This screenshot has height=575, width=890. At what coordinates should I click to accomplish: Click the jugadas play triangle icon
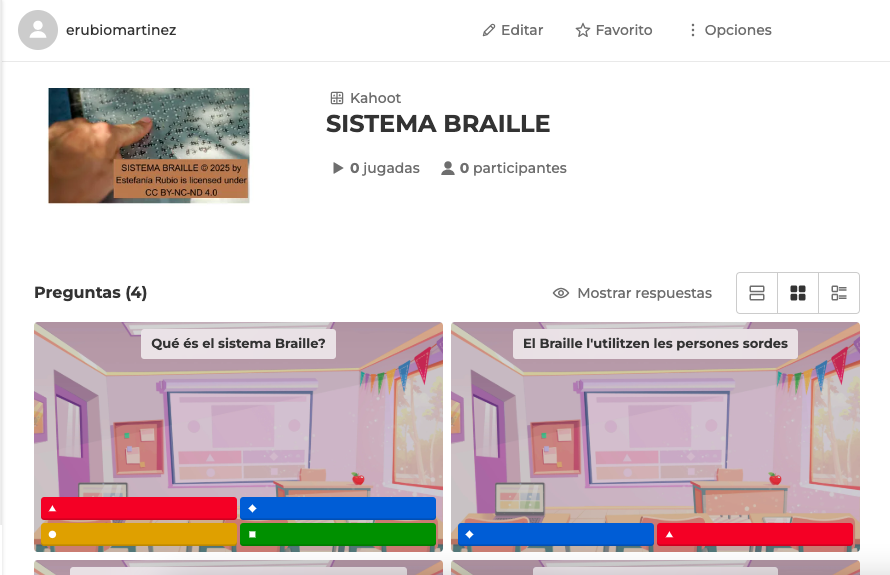[338, 168]
